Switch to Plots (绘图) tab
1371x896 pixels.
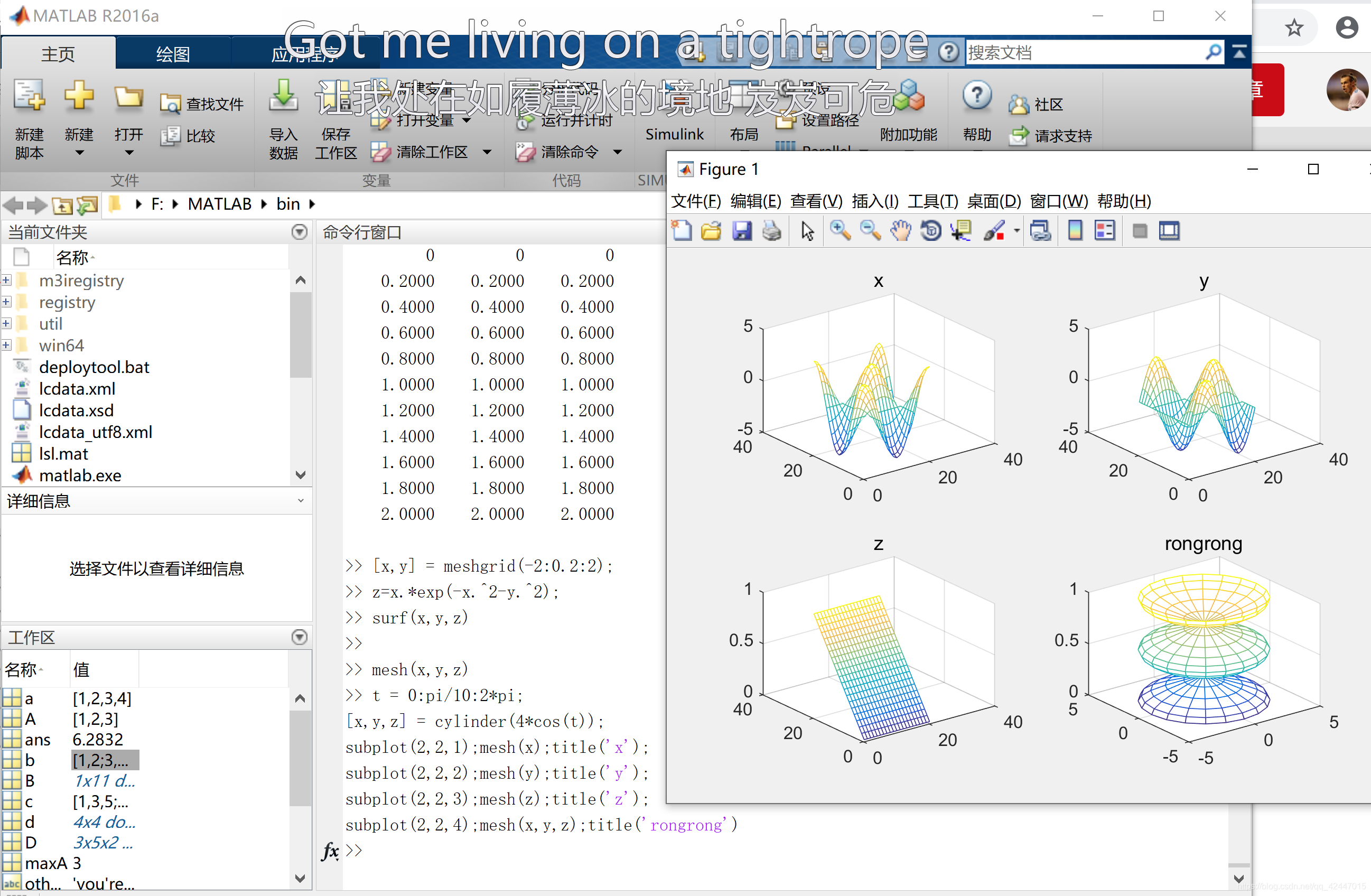pyautogui.click(x=173, y=54)
